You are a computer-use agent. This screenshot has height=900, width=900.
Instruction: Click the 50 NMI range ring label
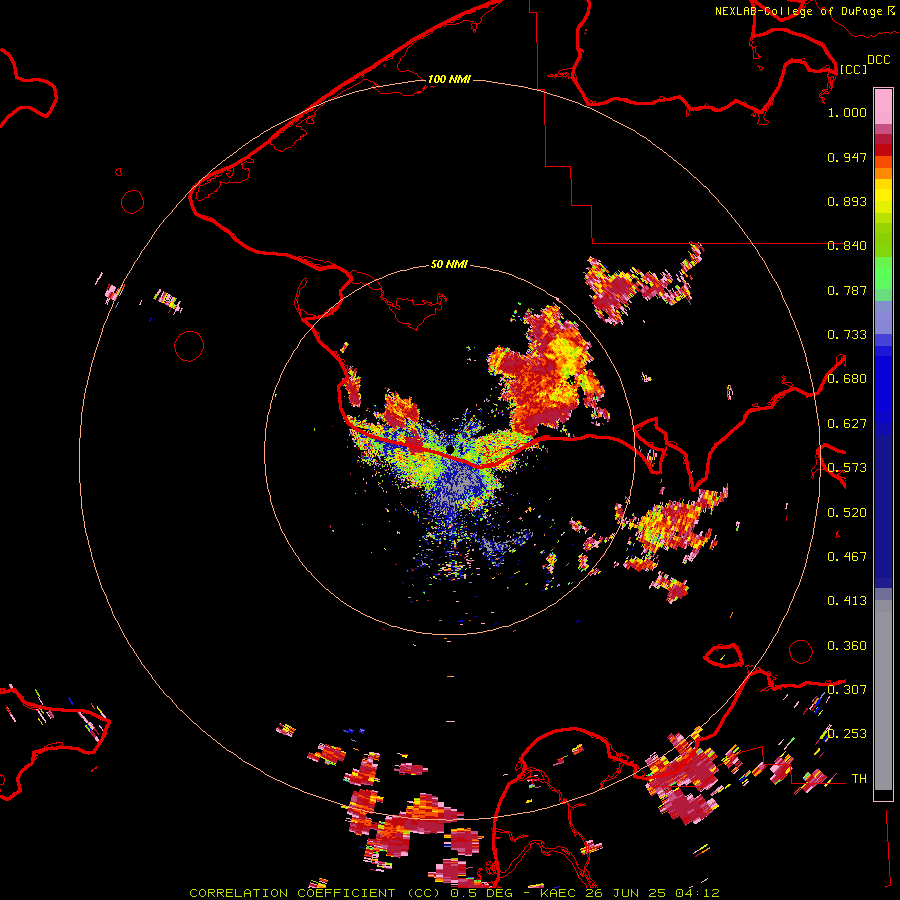(449, 264)
